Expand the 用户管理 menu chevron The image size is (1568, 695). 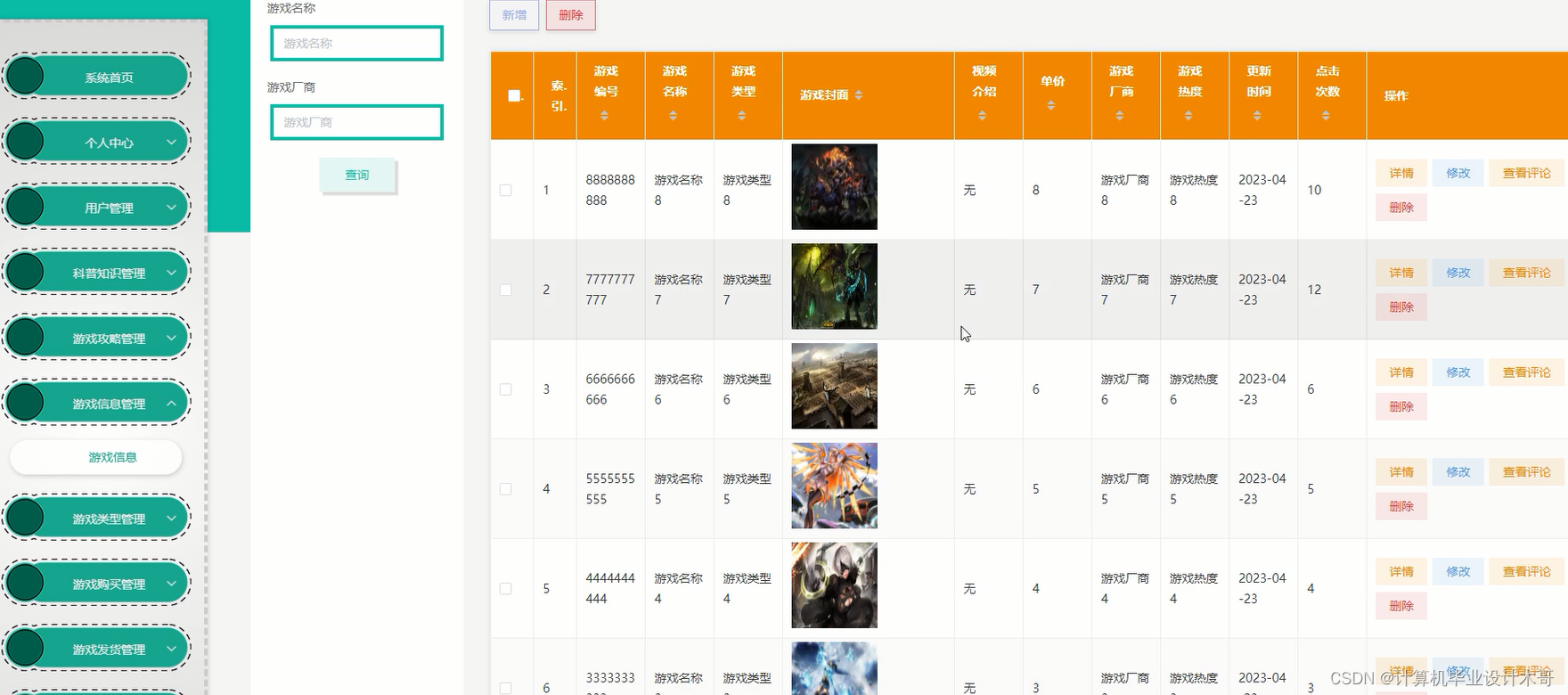coord(171,207)
